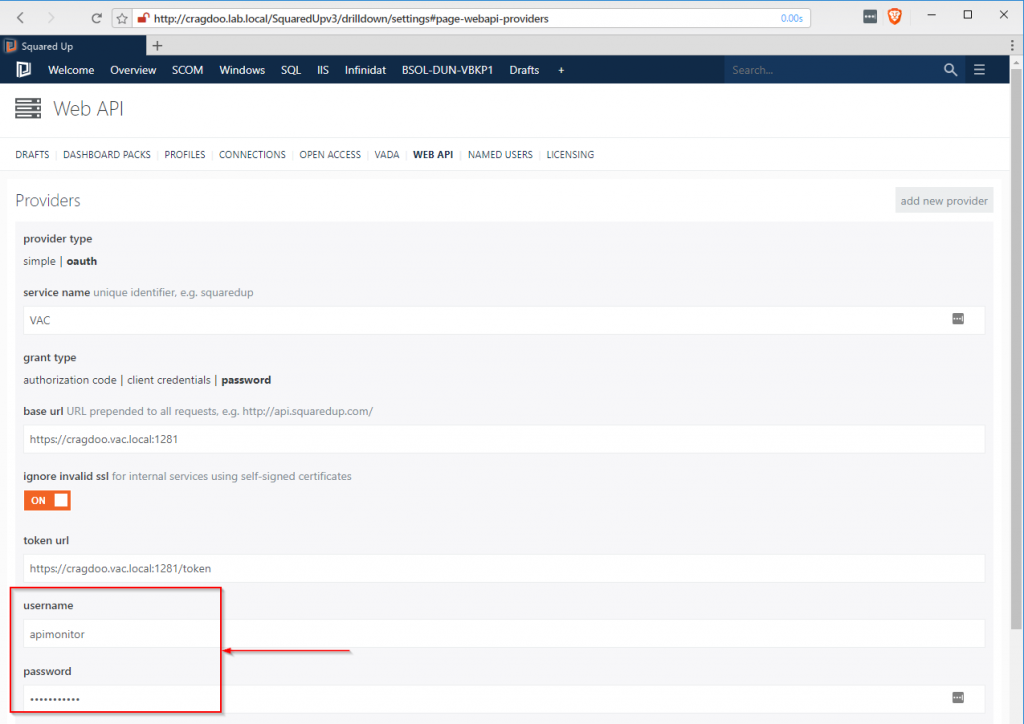The width and height of the screenshot is (1024, 724).
Task: Open the Welcome dashboard
Action: (71, 70)
